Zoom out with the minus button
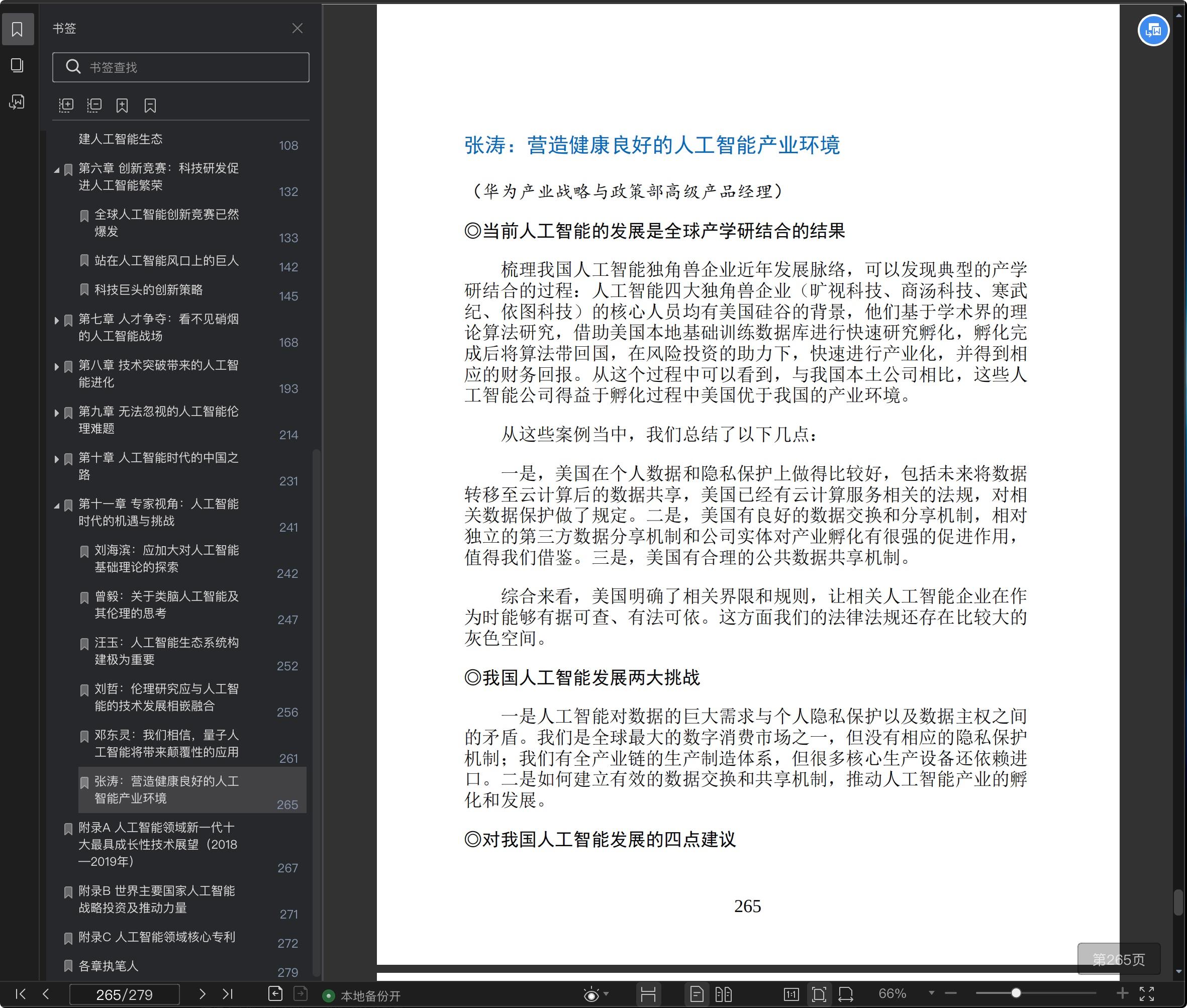The width and height of the screenshot is (1187, 1008). 950,993
